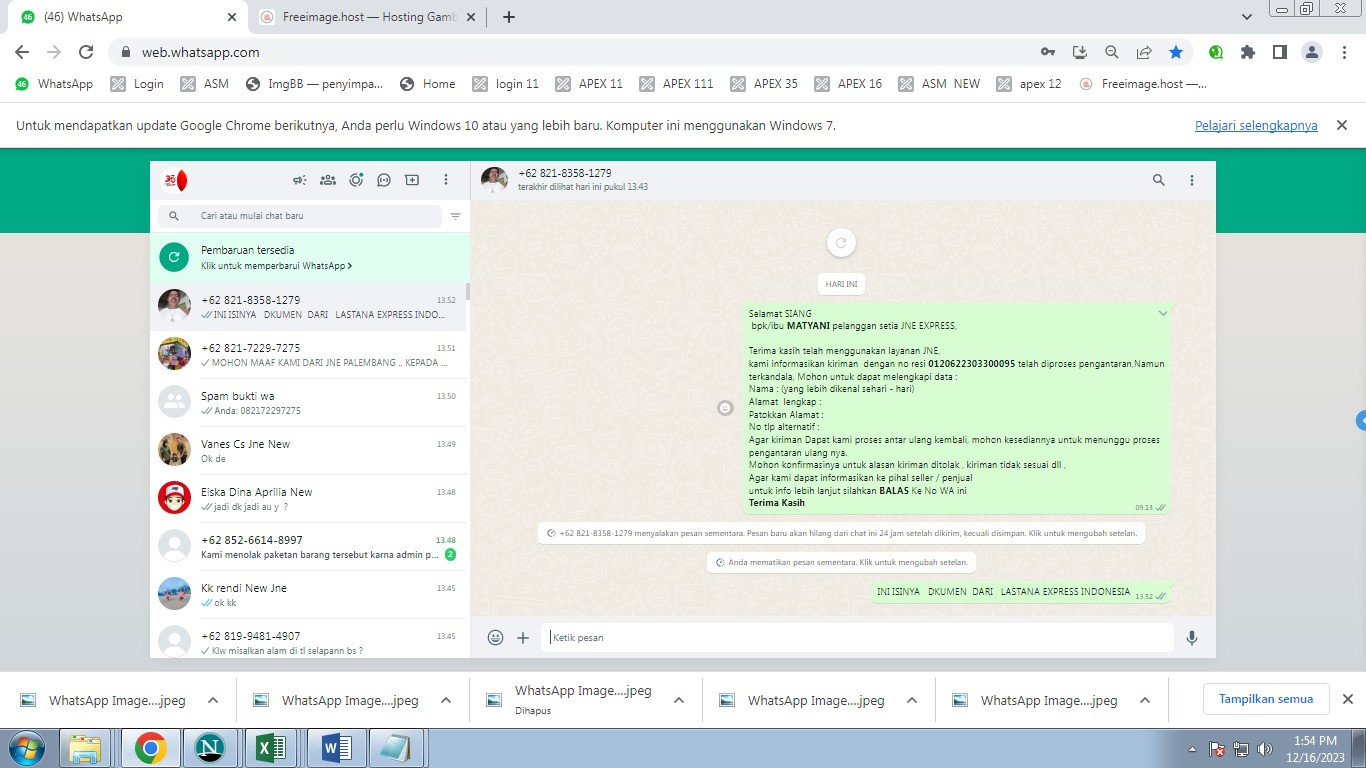The image size is (1366, 768).
Task: Open the Kk rendi New Jne chat
Action: (x=308, y=595)
